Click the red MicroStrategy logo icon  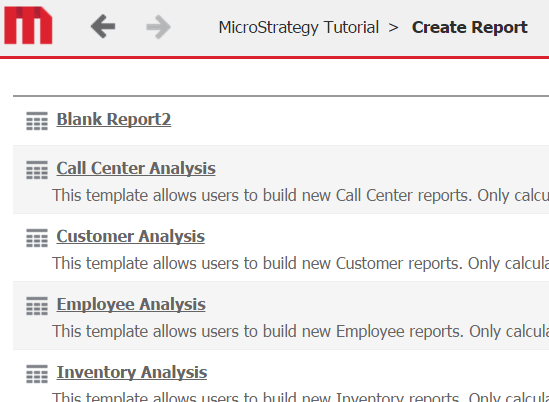click(x=28, y=25)
